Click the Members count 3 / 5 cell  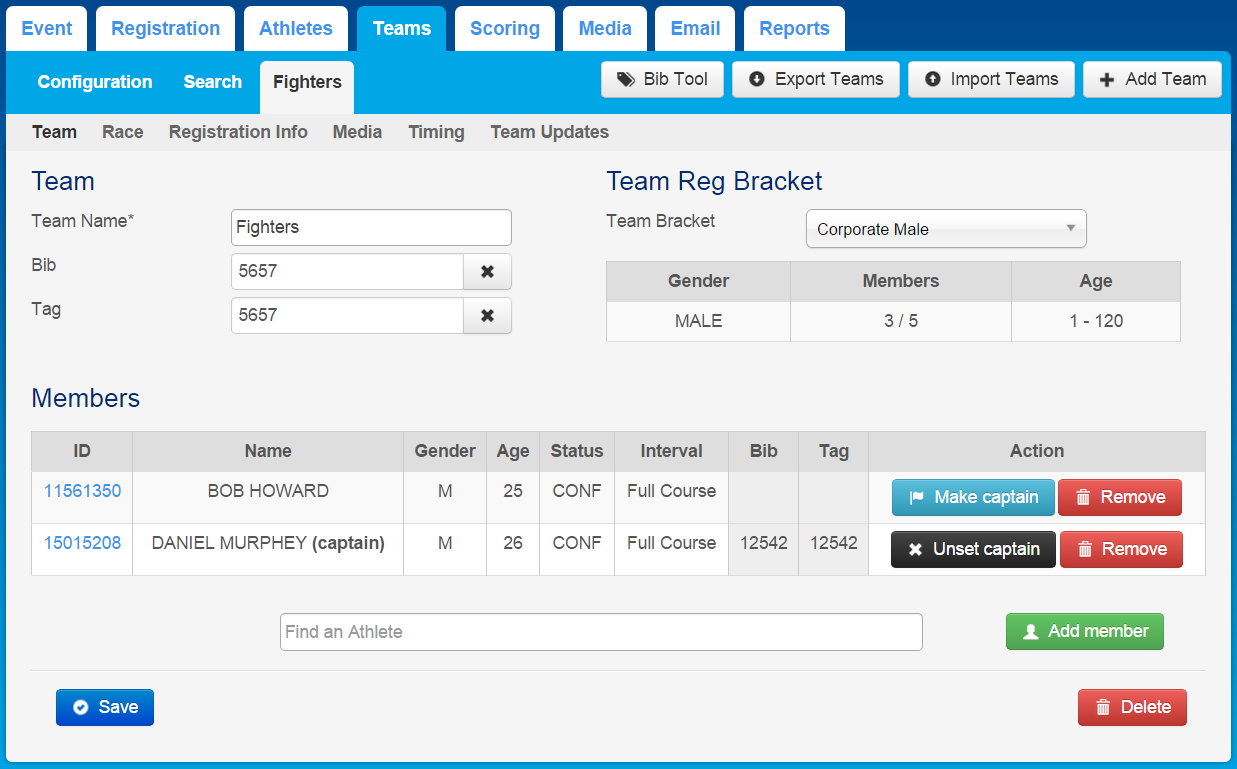901,321
